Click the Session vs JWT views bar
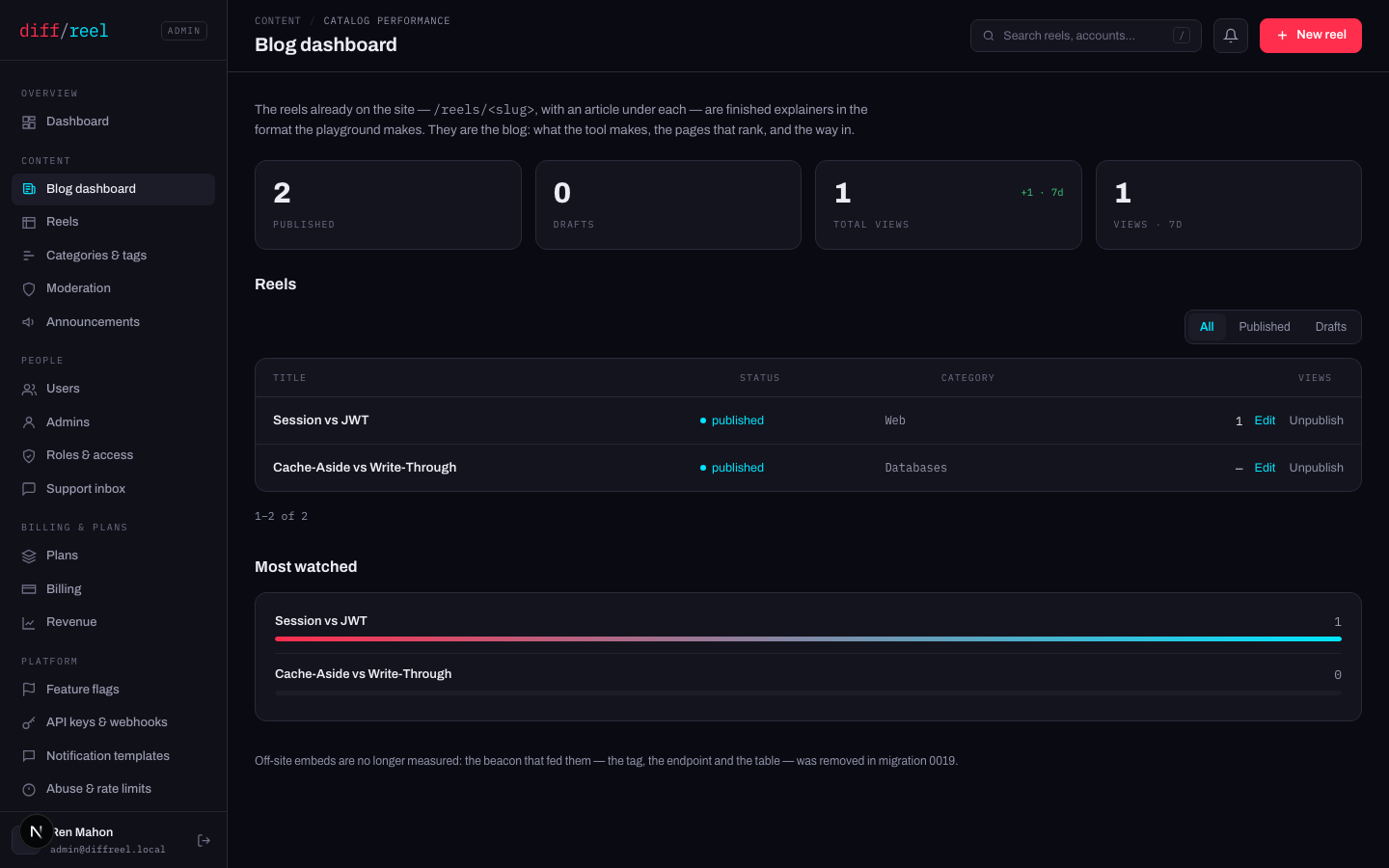Image resolution: width=1389 pixels, height=868 pixels. coord(808,638)
